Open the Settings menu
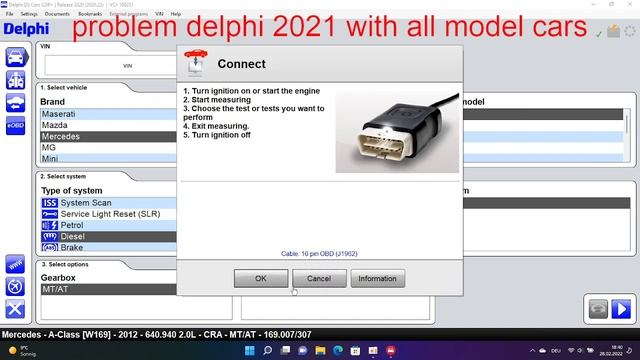The height and width of the screenshot is (360, 640). pos(29,14)
